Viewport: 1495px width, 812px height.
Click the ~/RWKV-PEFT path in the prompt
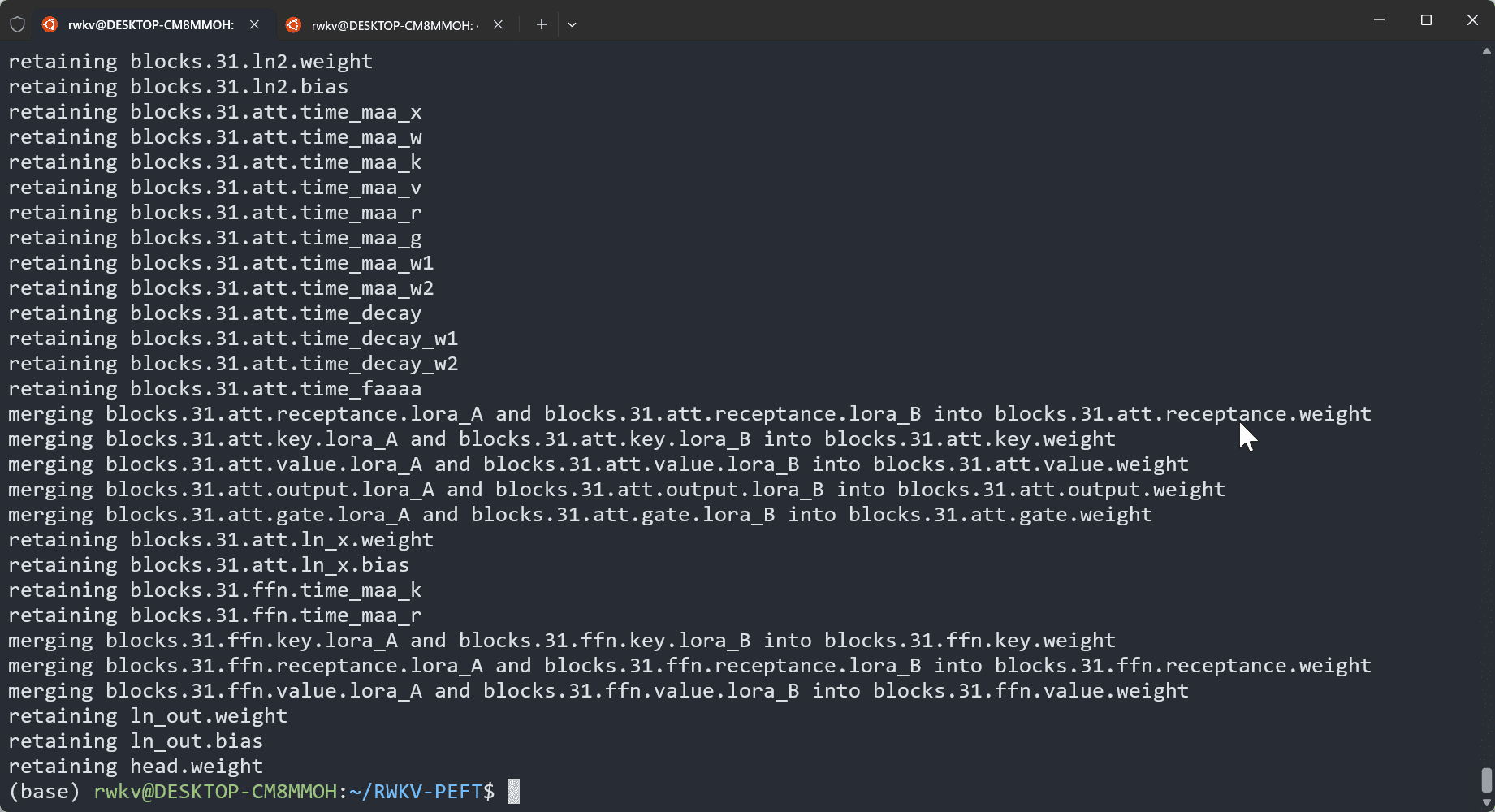tap(422, 791)
